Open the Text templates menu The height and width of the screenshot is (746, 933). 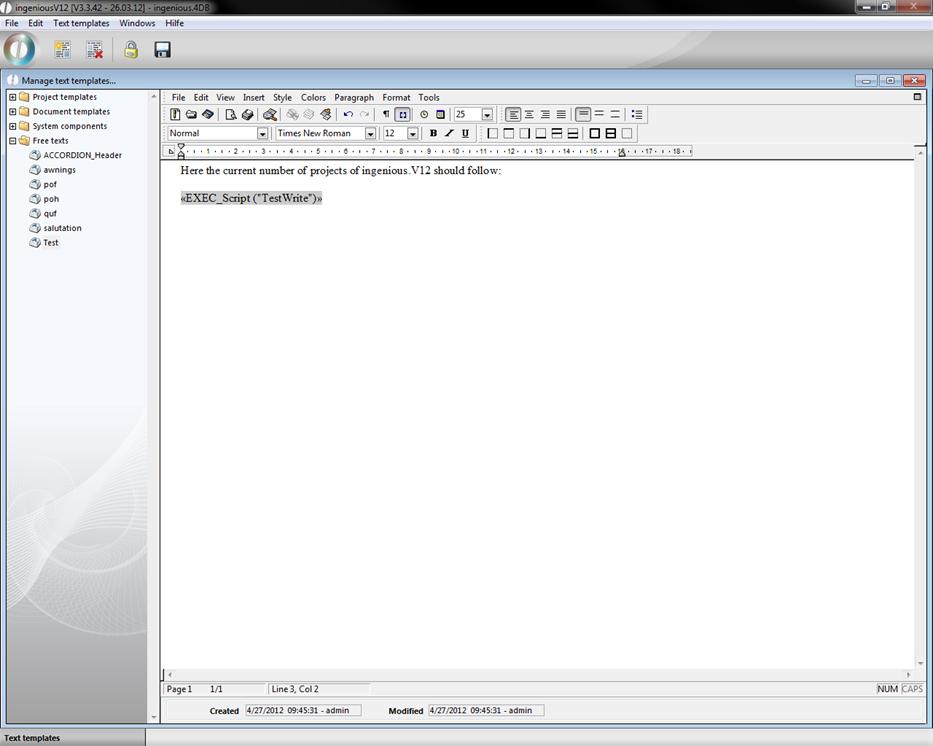click(x=81, y=23)
